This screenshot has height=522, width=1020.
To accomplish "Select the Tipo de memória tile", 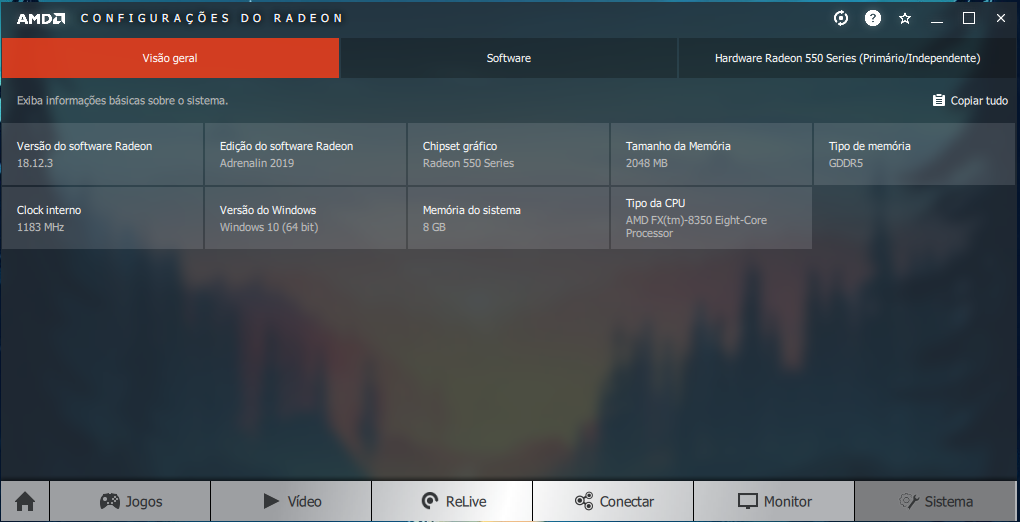I will point(914,154).
